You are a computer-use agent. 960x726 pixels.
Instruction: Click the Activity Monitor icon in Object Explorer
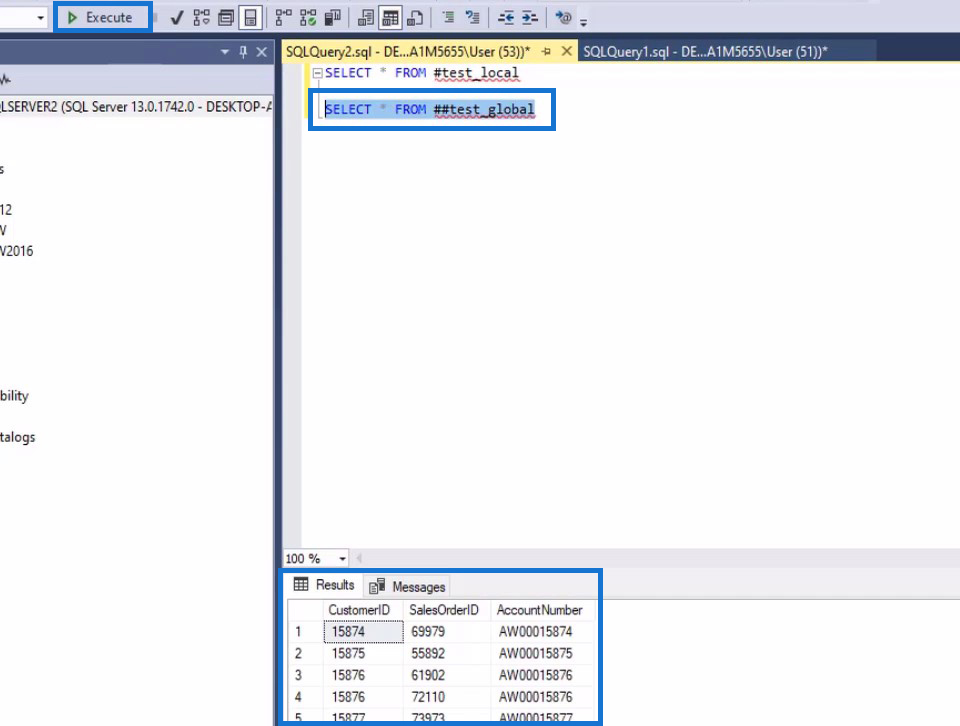(5, 80)
